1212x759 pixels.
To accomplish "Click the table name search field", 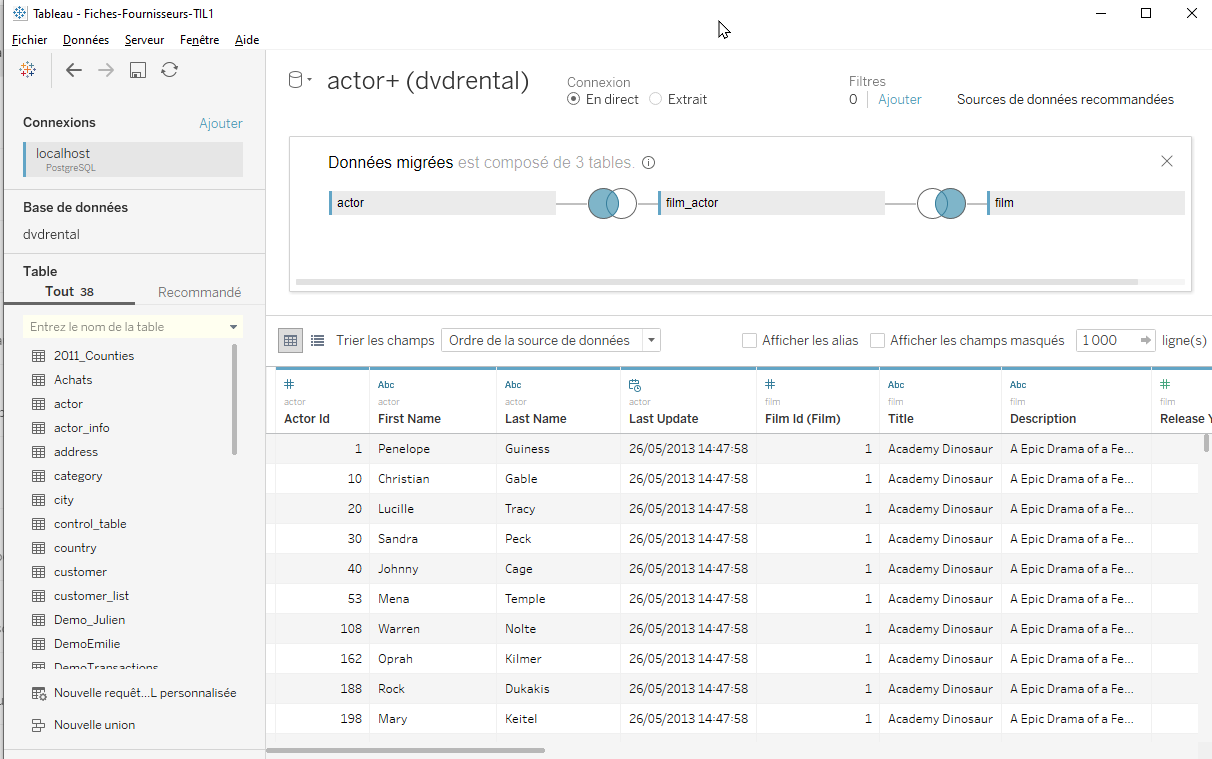I will (132, 327).
